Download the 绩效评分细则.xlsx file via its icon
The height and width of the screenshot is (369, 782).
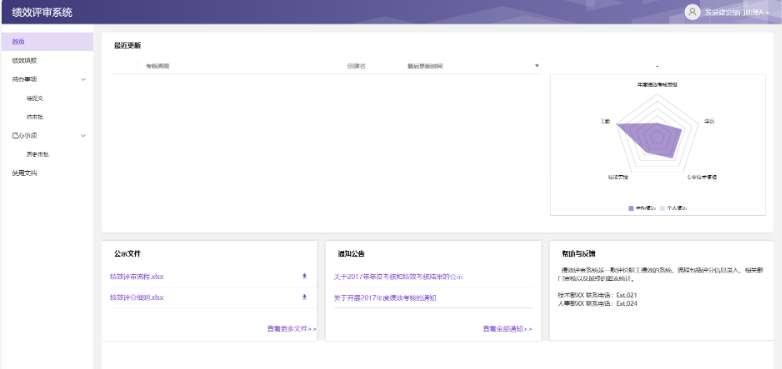click(x=304, y=297)
